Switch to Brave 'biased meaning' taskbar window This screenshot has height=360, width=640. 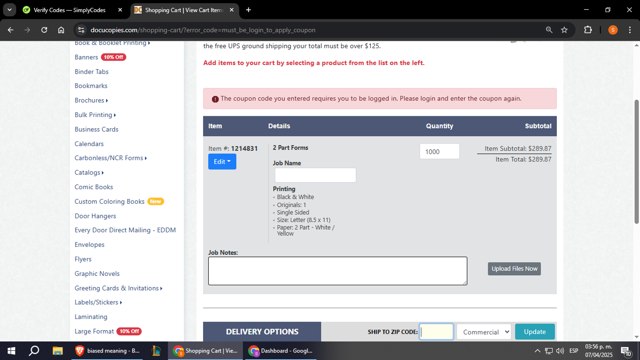tap(108, 351)
